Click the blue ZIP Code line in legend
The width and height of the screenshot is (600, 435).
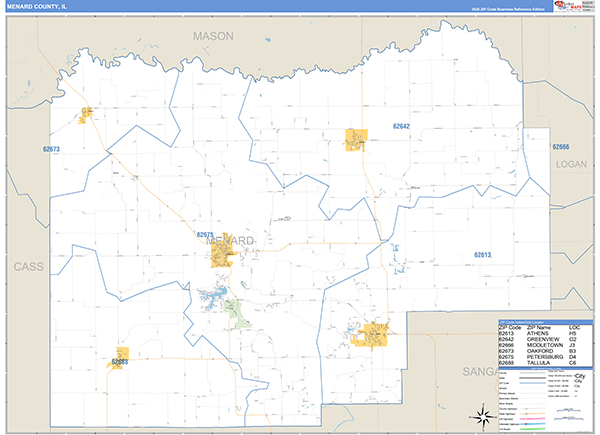click(x=532, y=383)
